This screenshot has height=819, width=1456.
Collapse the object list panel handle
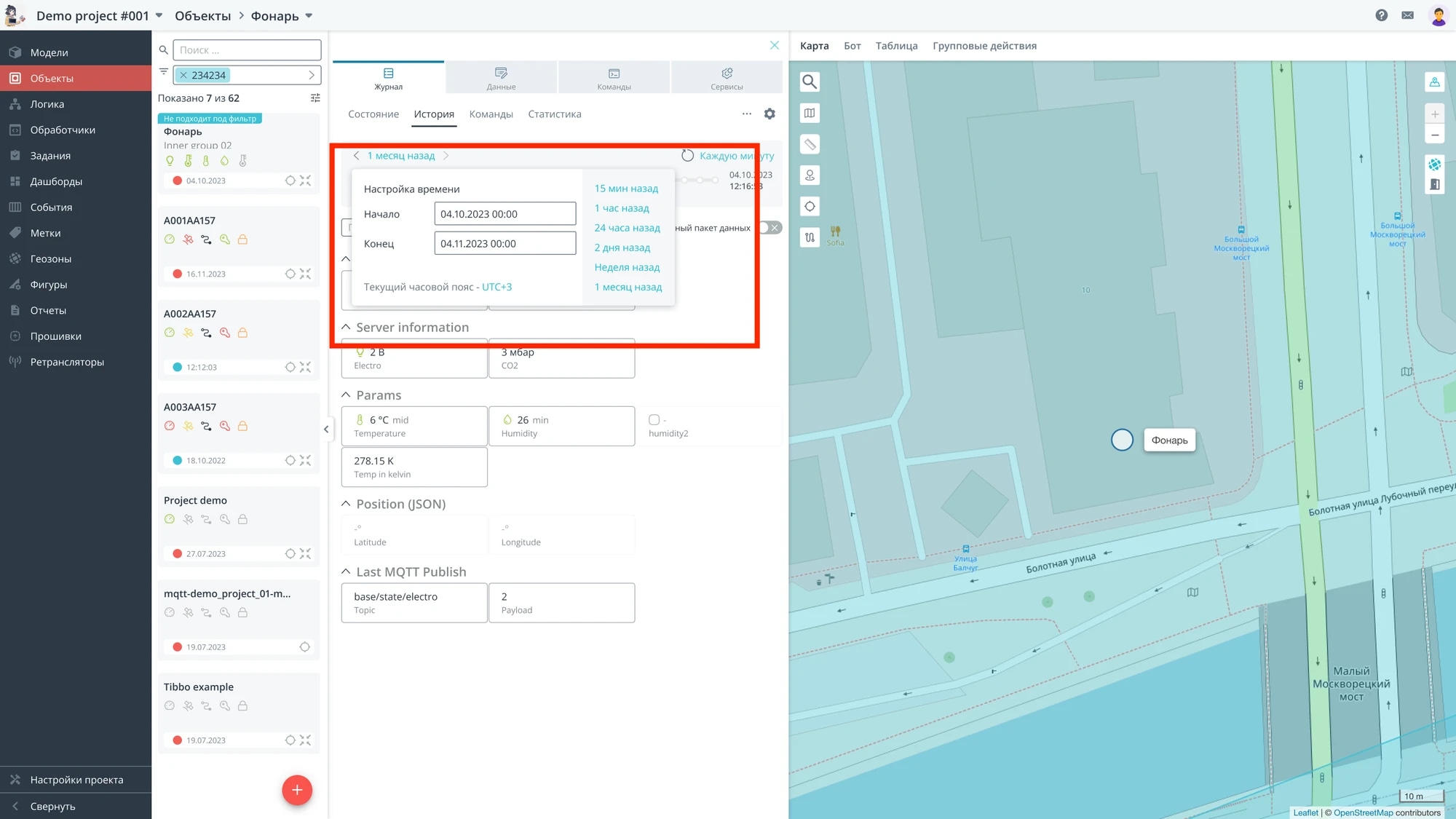tap(326, 429)
